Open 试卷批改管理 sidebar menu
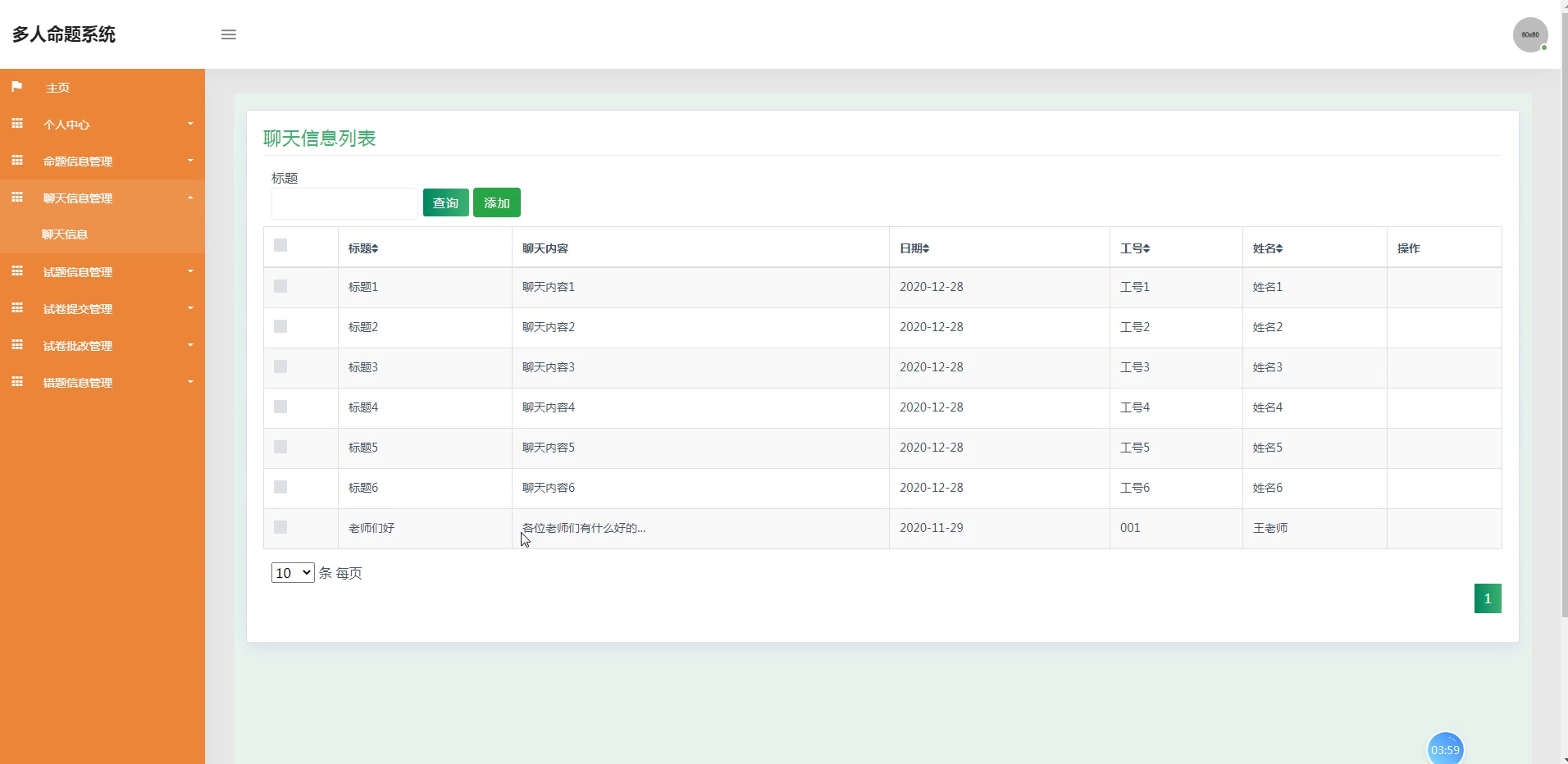This screenshot has width=1568, height=764. point(78,346)
